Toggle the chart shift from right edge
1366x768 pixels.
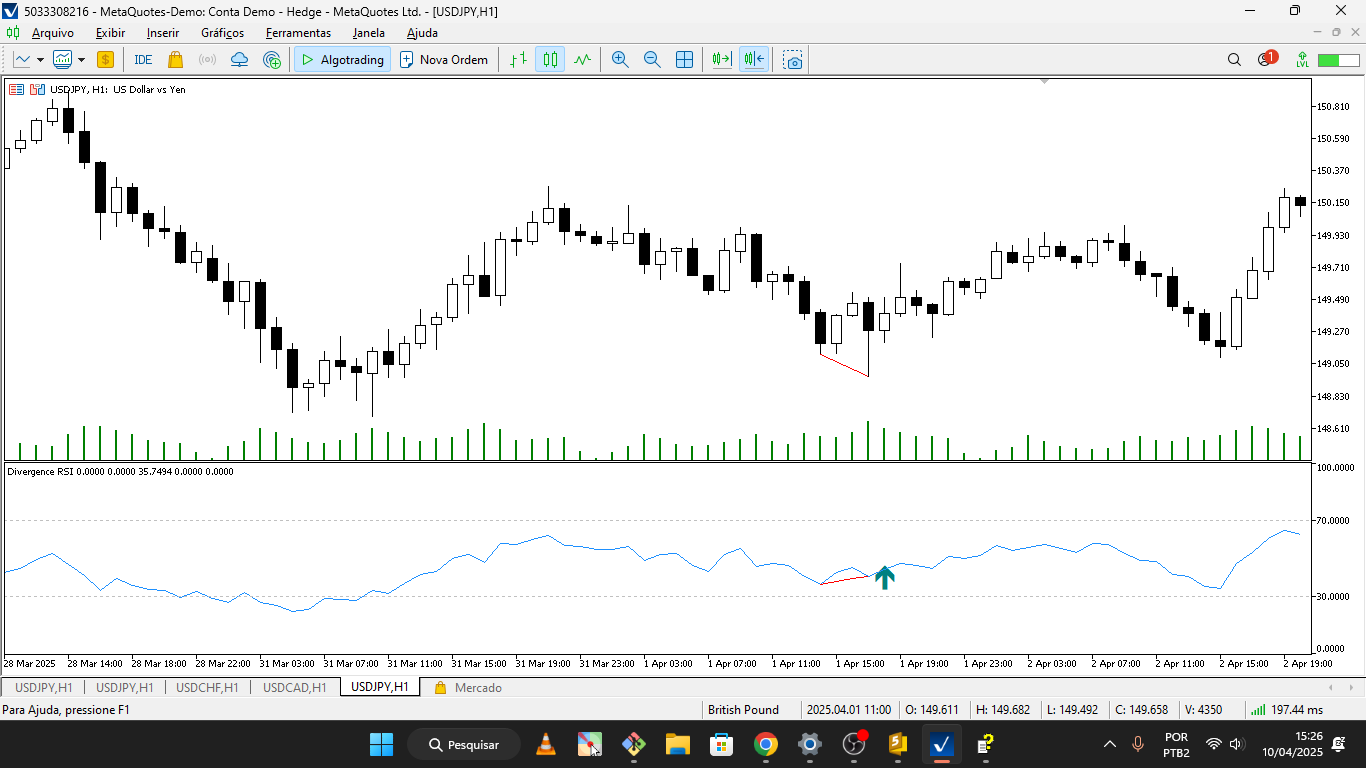(754, 59)
